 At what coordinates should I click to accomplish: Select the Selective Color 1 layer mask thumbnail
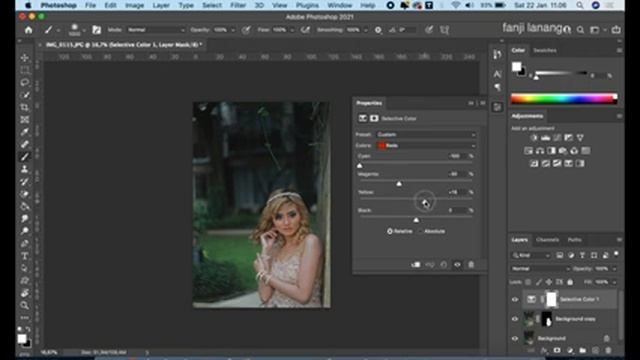coord(551,299)
